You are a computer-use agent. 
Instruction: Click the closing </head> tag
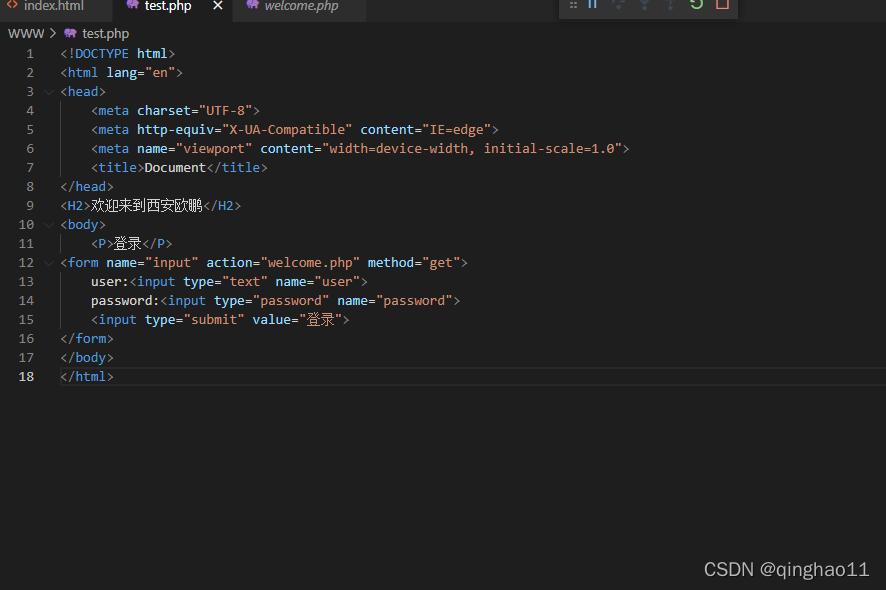pos(87,186)
